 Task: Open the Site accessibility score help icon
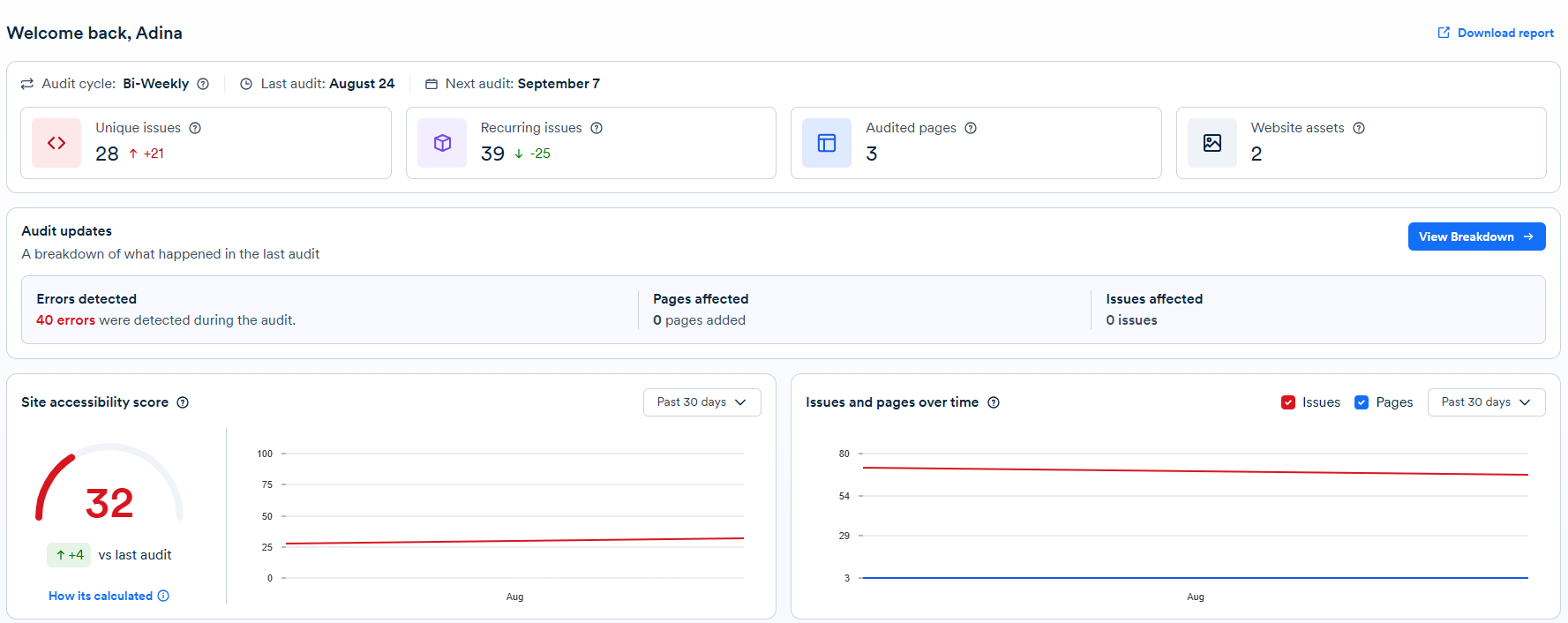(183, 402)
